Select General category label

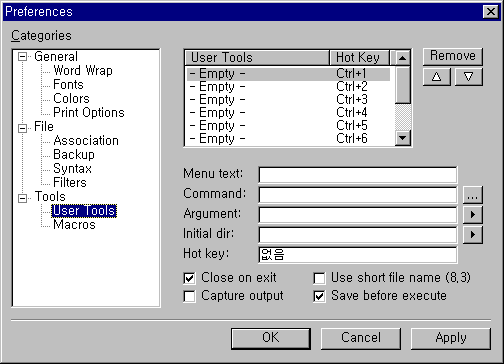56,57
